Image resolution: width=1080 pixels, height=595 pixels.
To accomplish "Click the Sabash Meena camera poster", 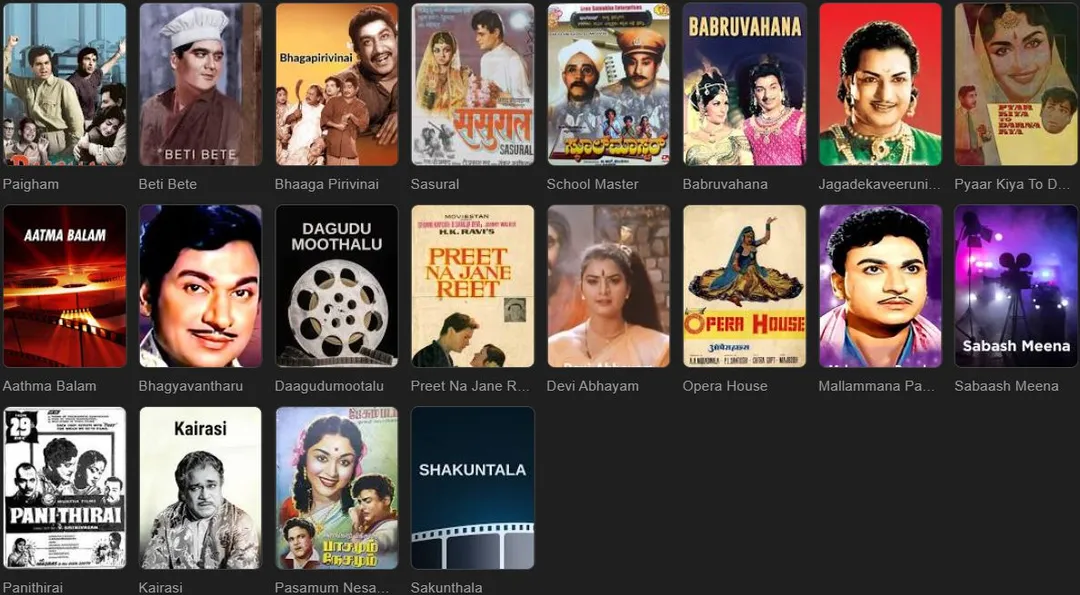I will click(x=1016, y=286).
